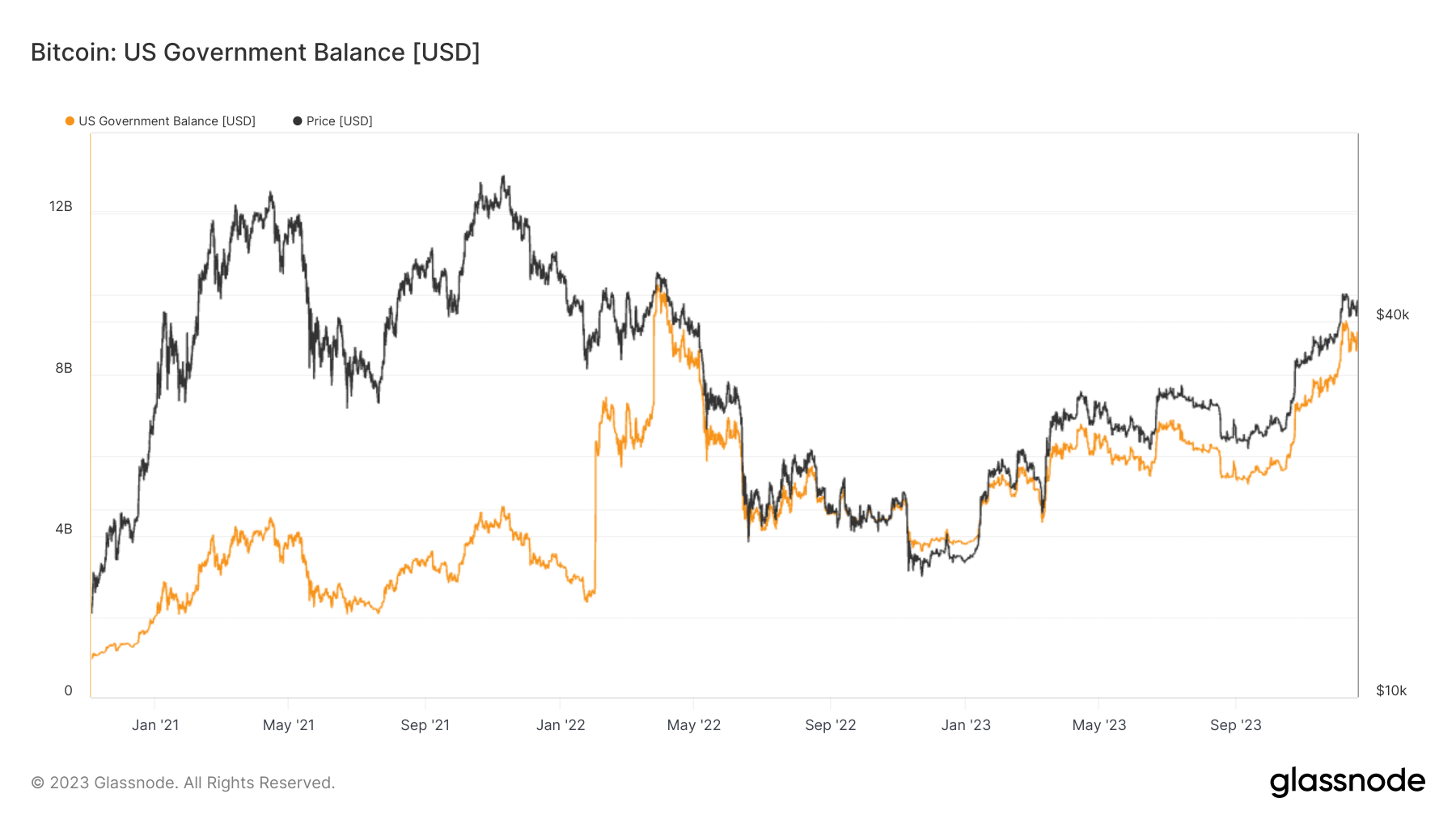Image resolution: width=1456 pixels, height=819 pixels.
Task: Select the Jan '21 axis label
Action: (x=155, y=725)
